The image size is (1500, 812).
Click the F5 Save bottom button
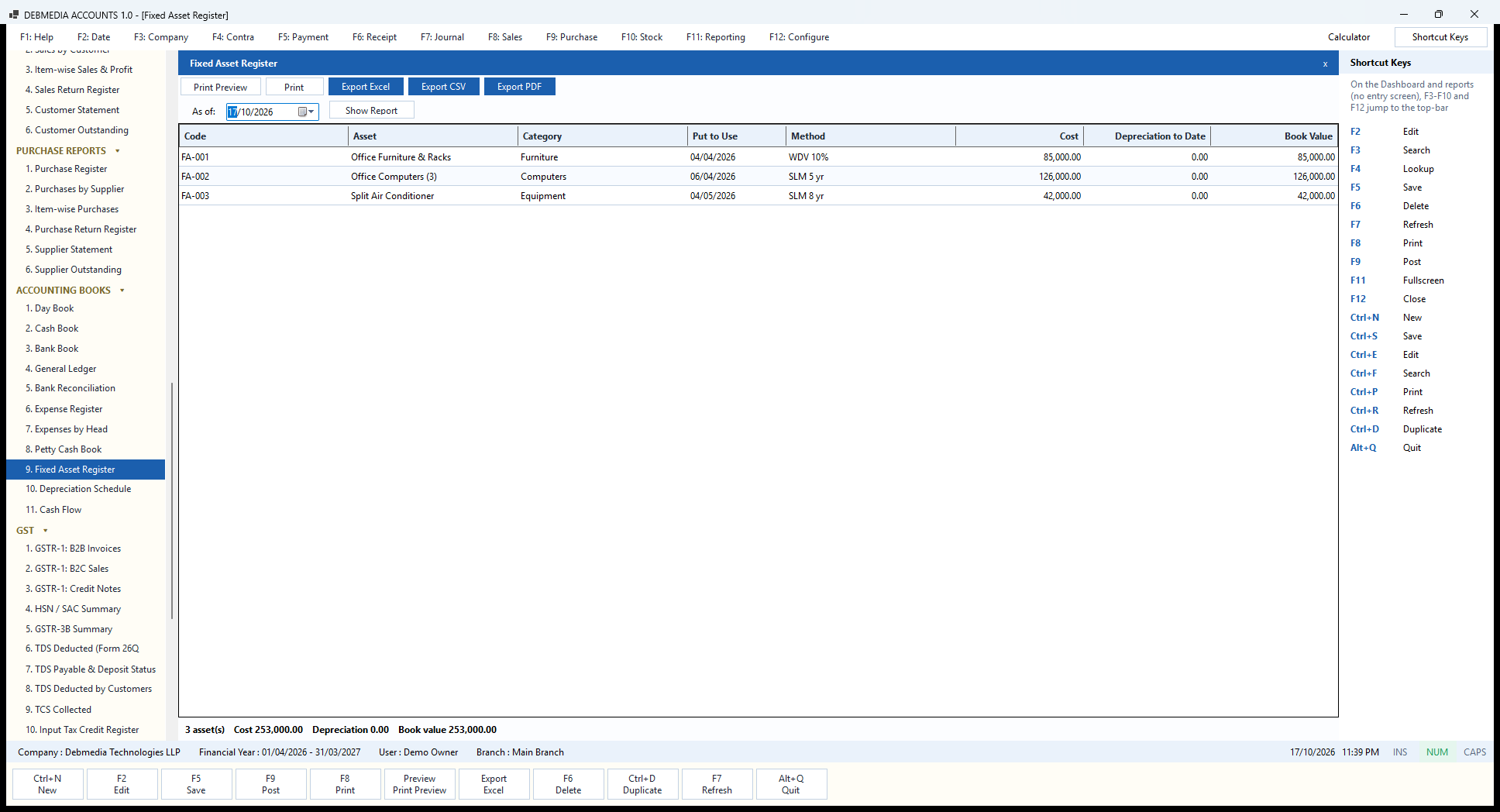(x=196, y=784)
